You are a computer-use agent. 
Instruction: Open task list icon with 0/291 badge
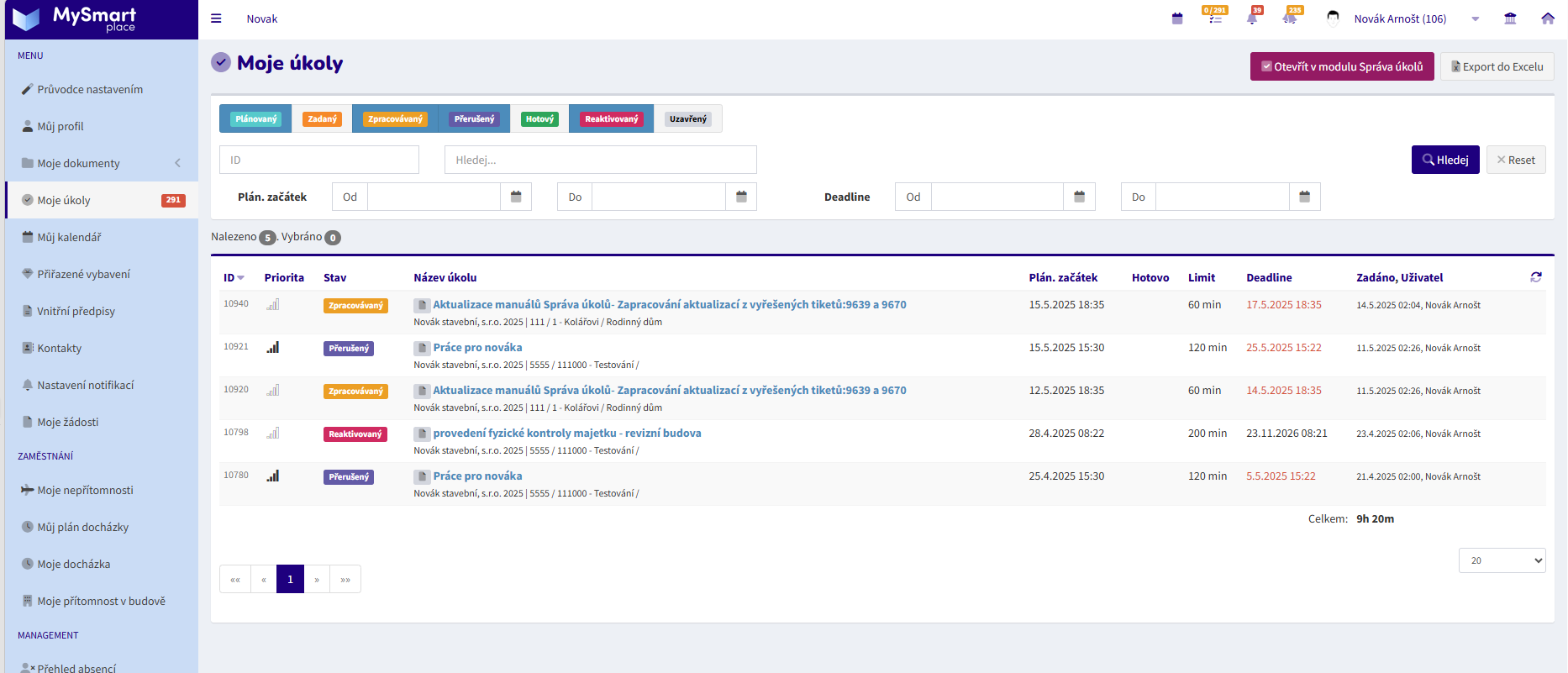tap(1215, 16)
